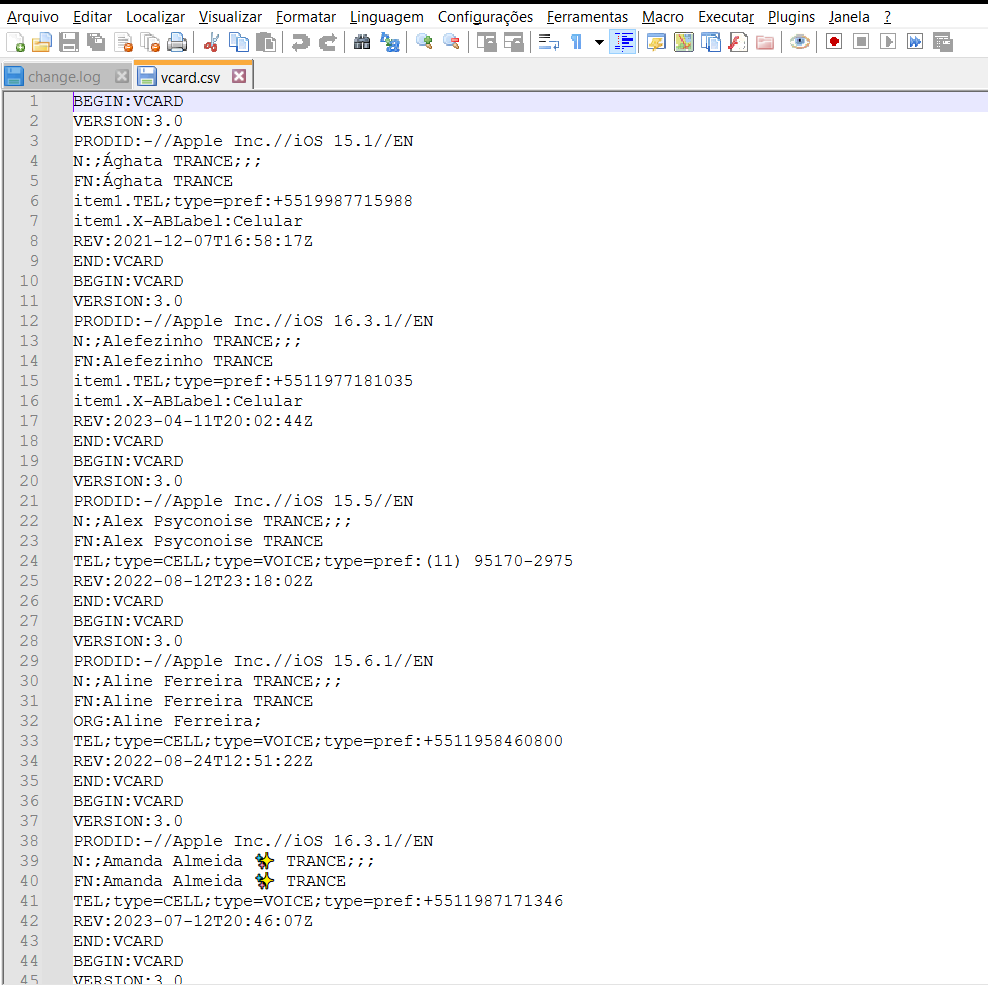Screen dimensions: 988x985
Task: Paste from the clipboard
Action: click(263, 41)
